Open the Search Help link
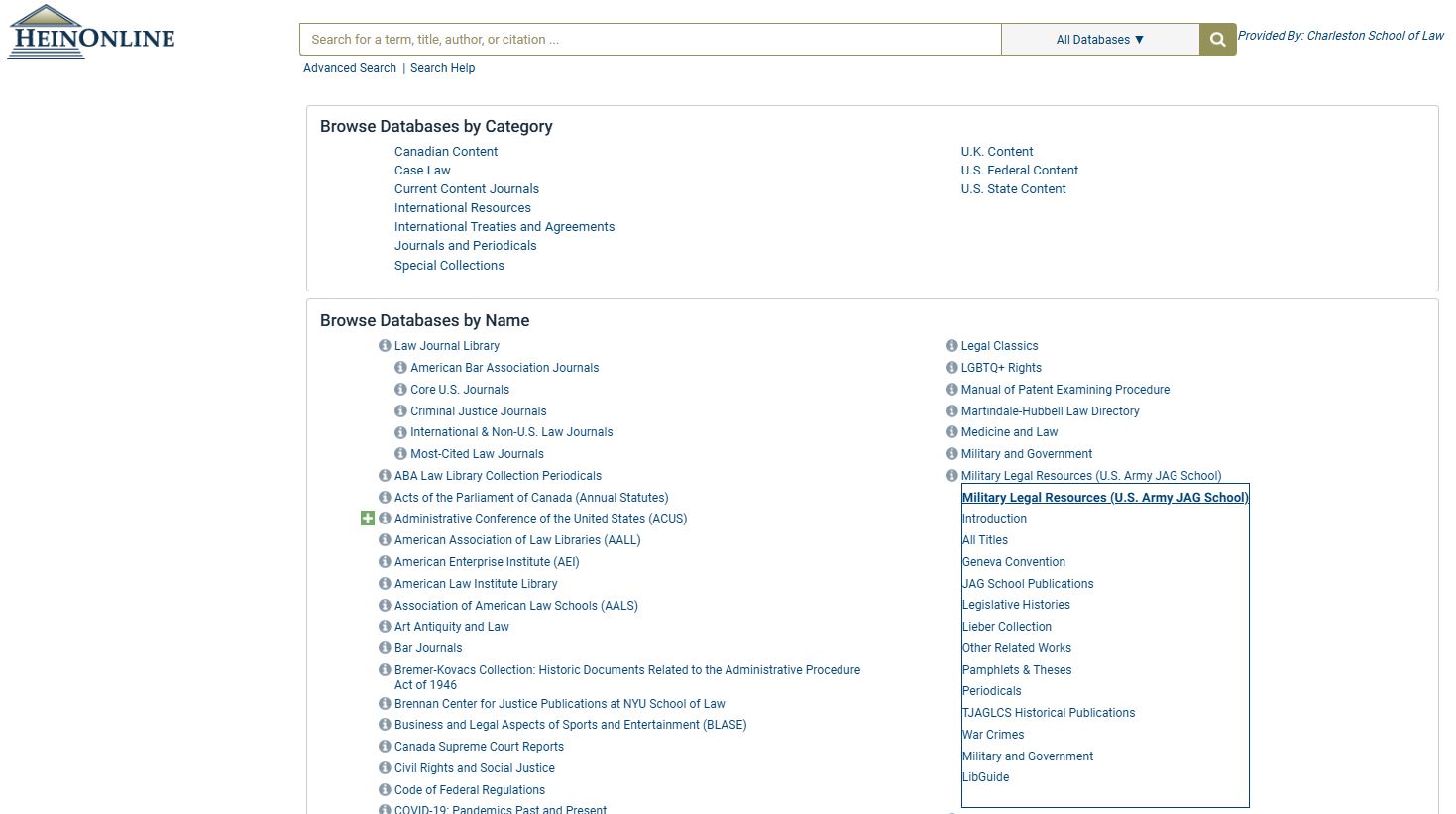This screenshot has width=1456, height=814. tap(442, 68)
